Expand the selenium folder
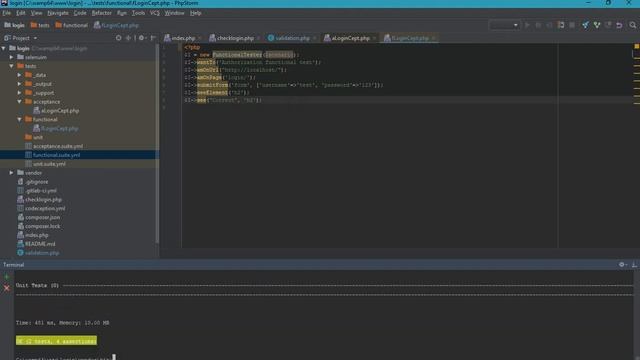Viewport: 640px width, 360px height. 11,57
